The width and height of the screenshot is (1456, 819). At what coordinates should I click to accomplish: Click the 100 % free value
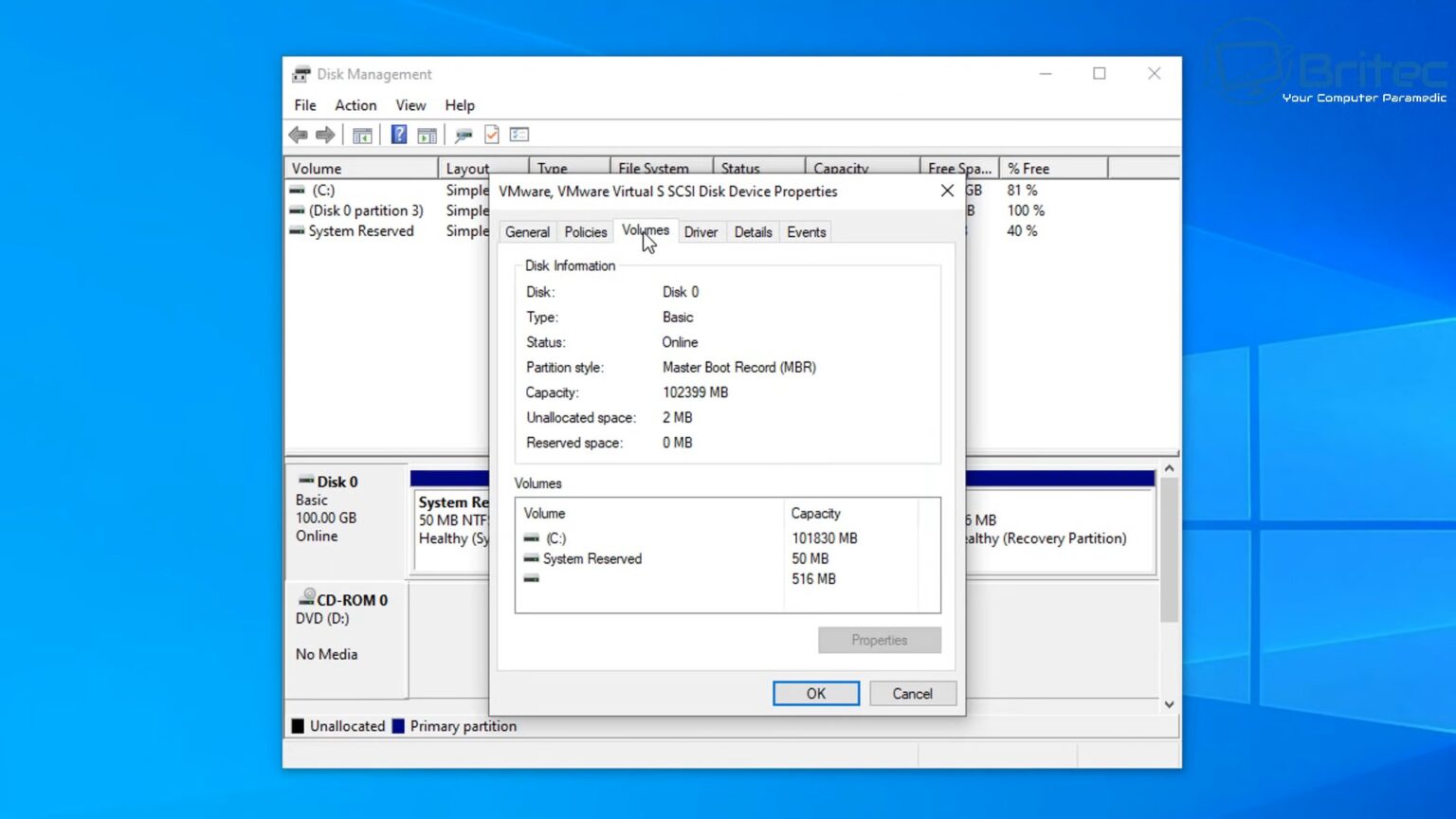pos(1026,210)
